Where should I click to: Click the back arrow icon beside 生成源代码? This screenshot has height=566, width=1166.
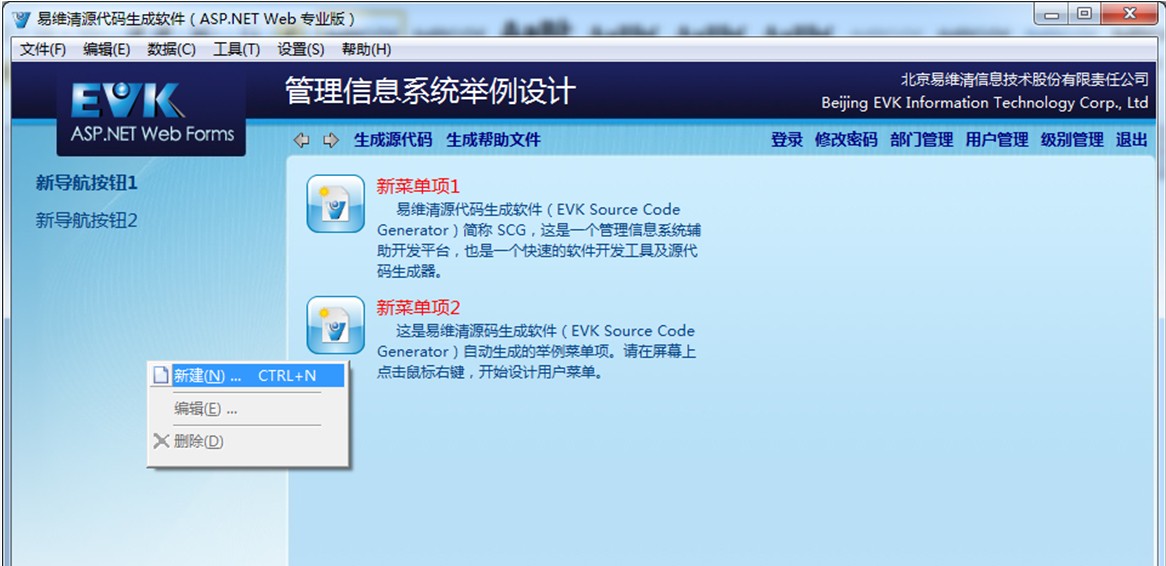[301, 140]
